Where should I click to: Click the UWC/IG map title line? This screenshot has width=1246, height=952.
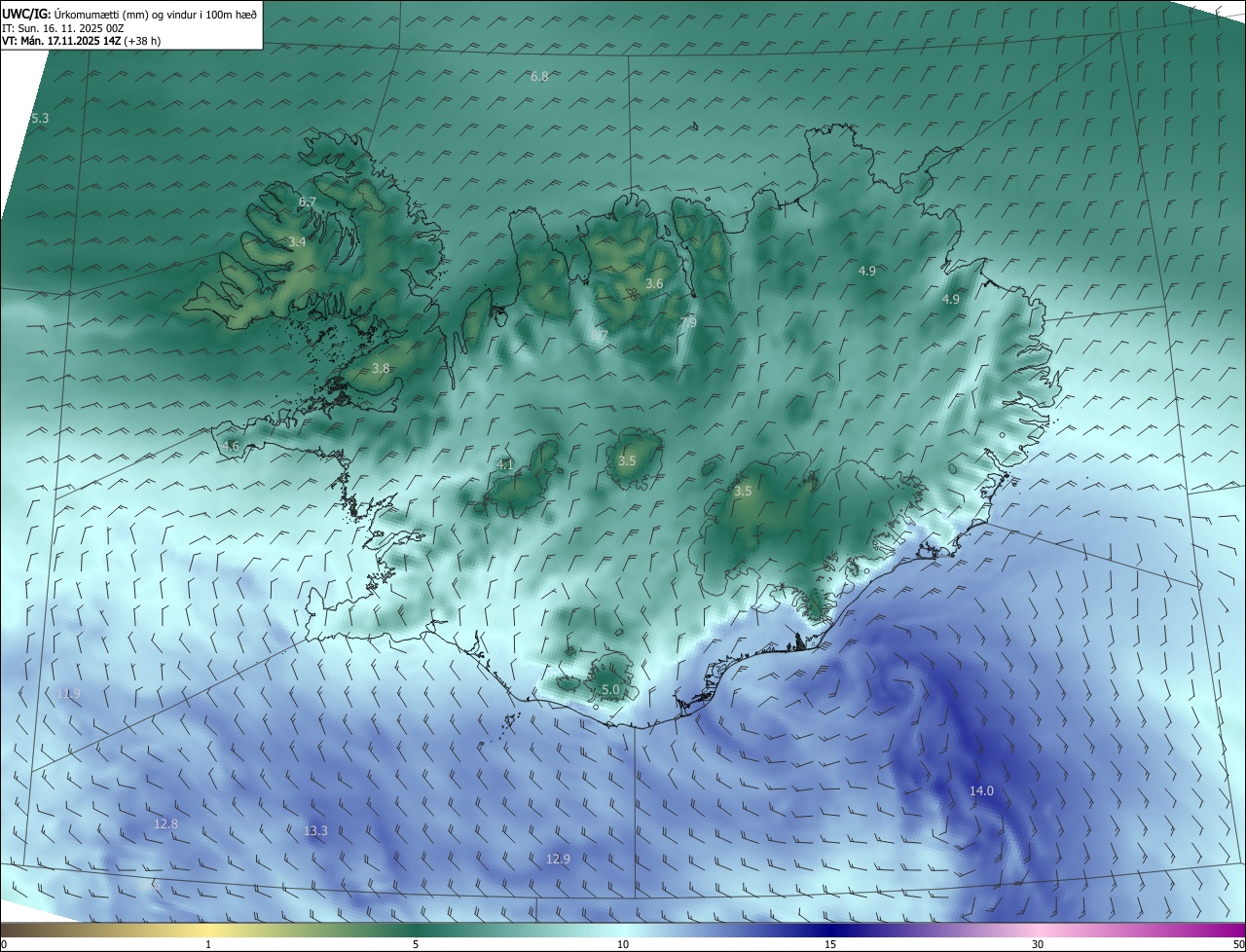pos(130,14)
